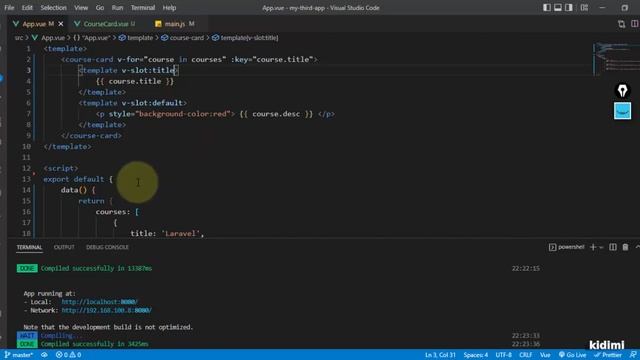Open the Network 192.168 address link
This screenshot has width=640, height=360.
[107, 311]
